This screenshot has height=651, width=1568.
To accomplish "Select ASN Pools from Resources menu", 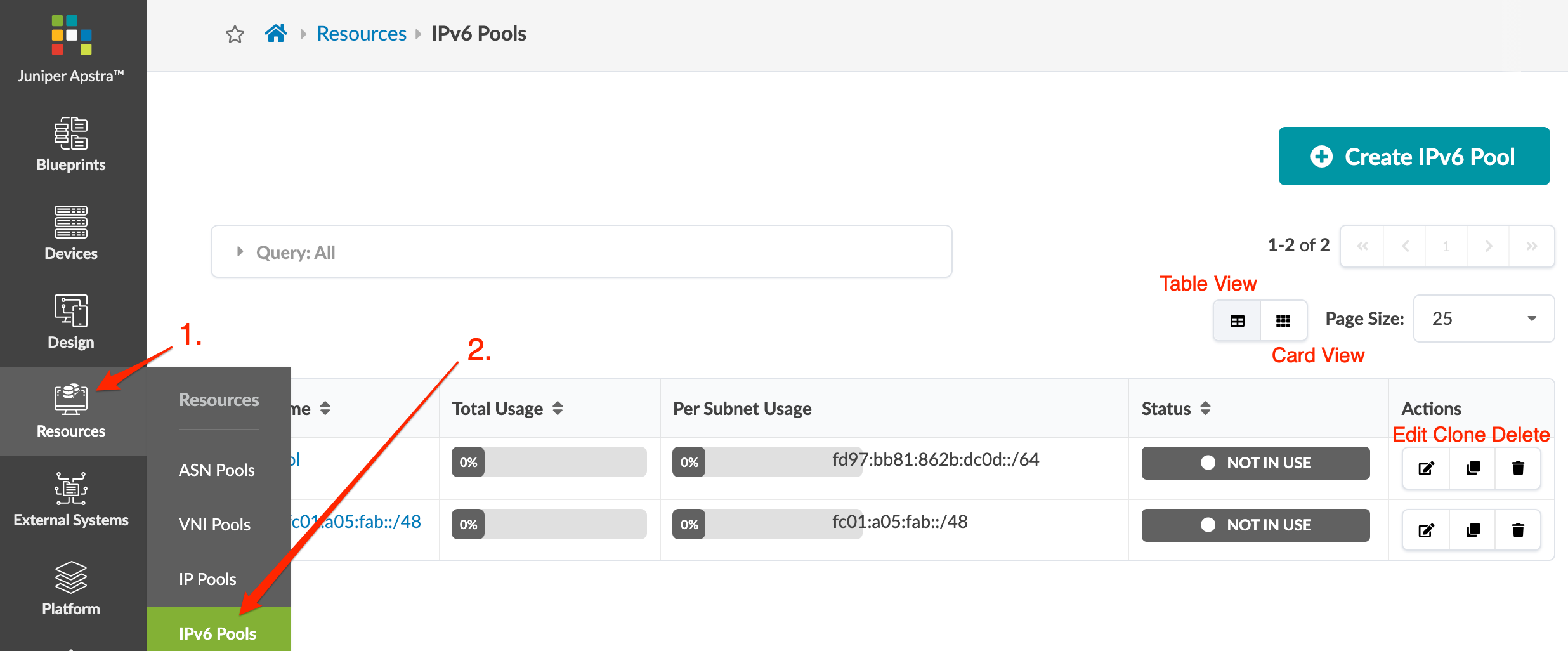I will 217,470.
